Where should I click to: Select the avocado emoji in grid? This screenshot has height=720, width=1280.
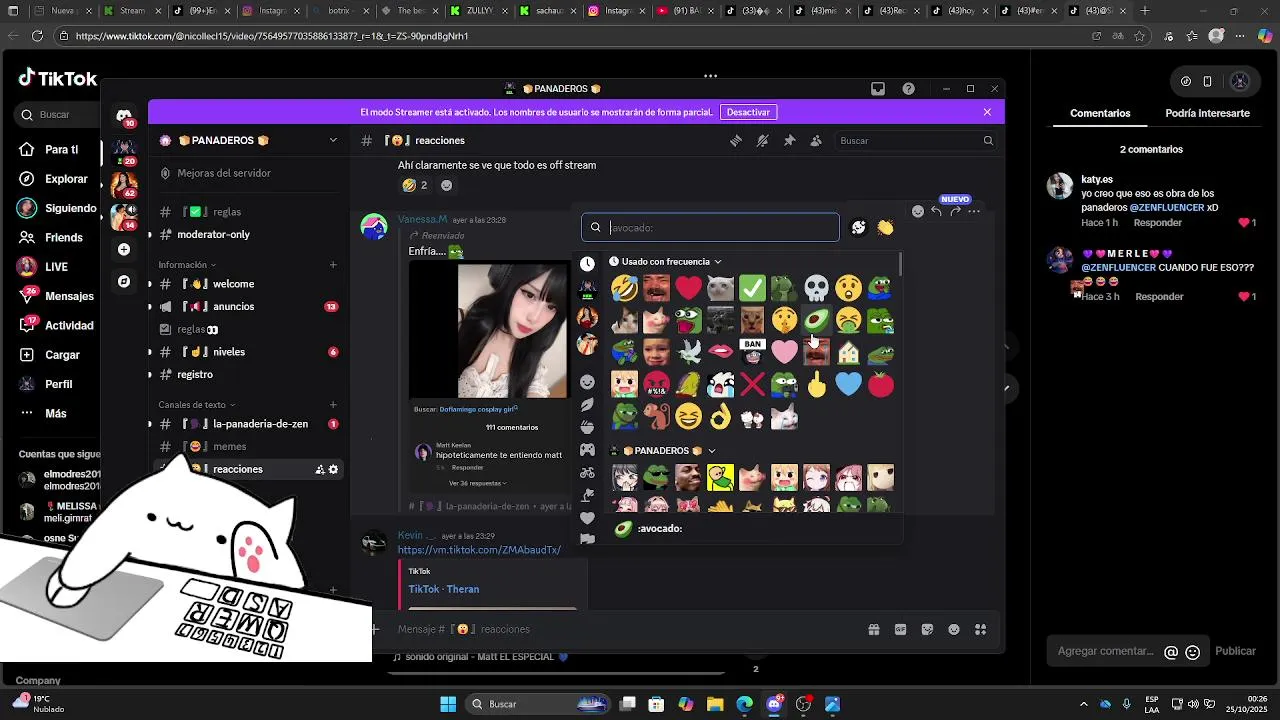coord(816,321)
